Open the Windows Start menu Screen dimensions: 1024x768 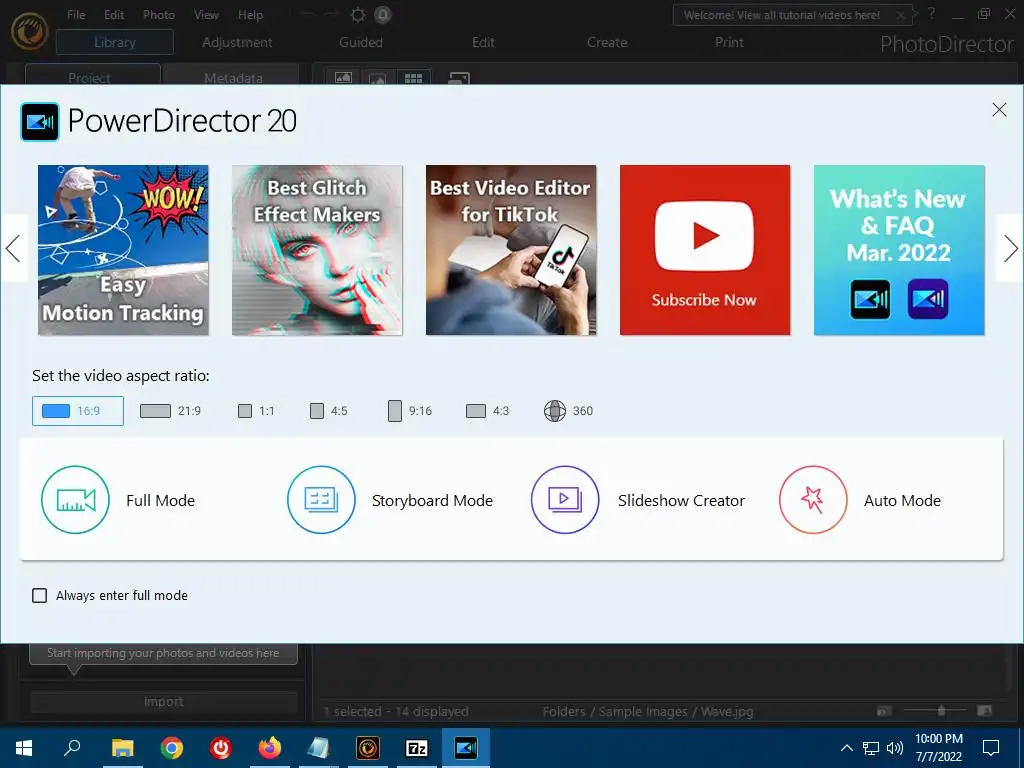tap(24, 748)
